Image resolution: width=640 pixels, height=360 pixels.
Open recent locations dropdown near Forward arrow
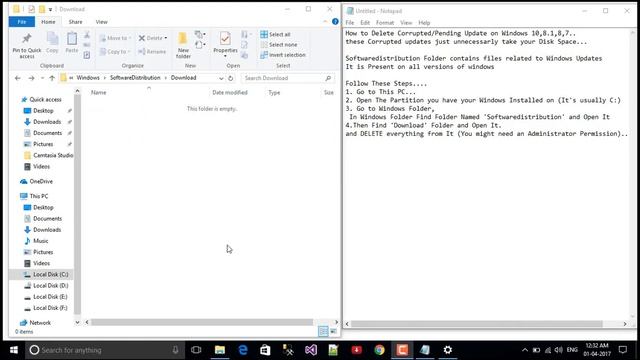click(x=42, y=78)
